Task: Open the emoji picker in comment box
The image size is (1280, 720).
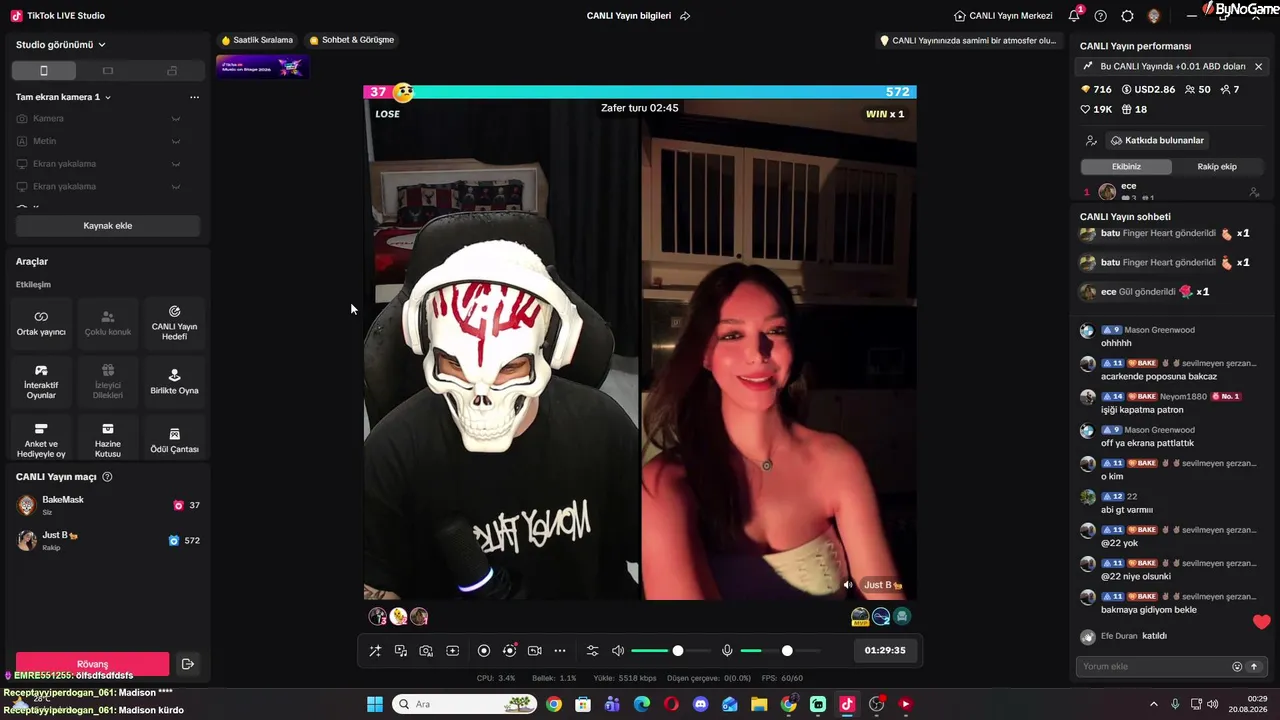Action: click(1237, 666)
